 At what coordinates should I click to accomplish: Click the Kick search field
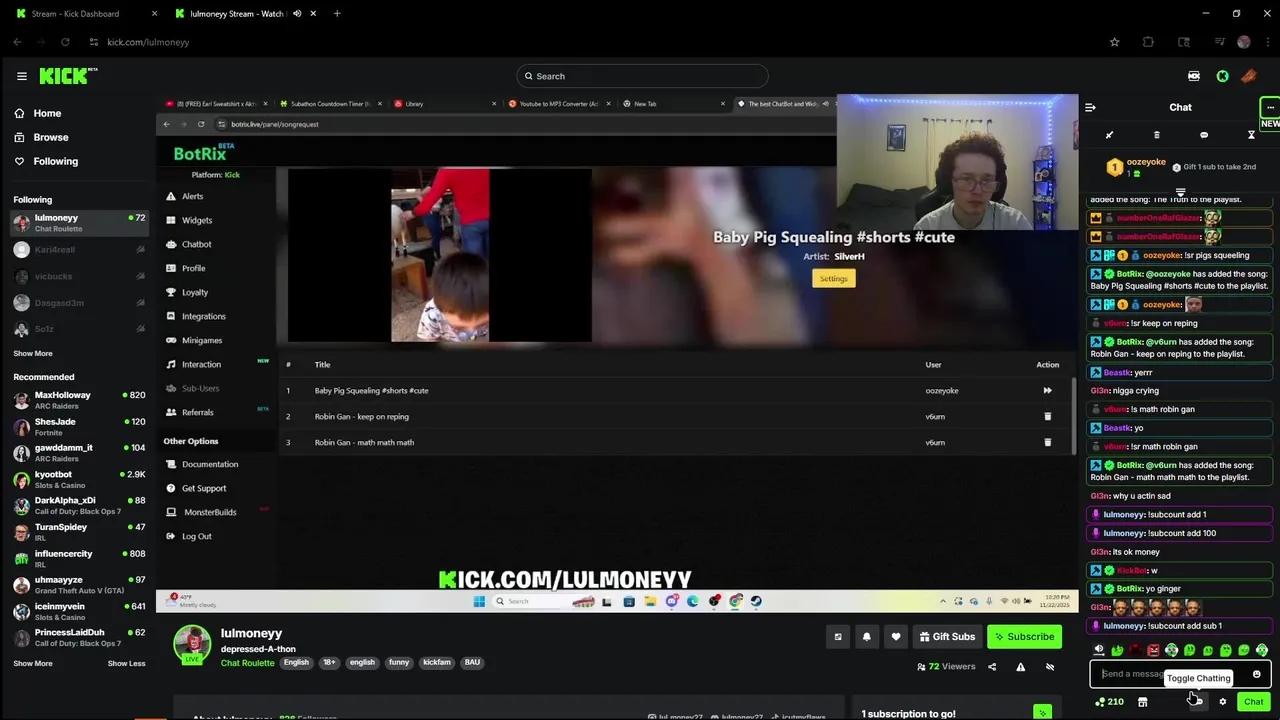tap(642, 76)
